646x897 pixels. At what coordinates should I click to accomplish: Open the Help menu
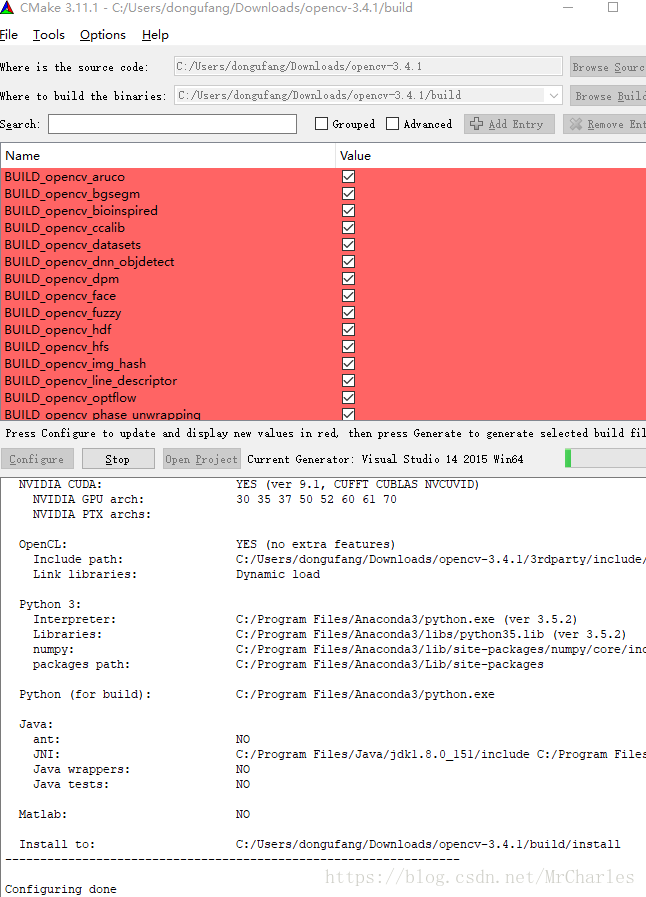pyautogui.click(x=155, y=35)
